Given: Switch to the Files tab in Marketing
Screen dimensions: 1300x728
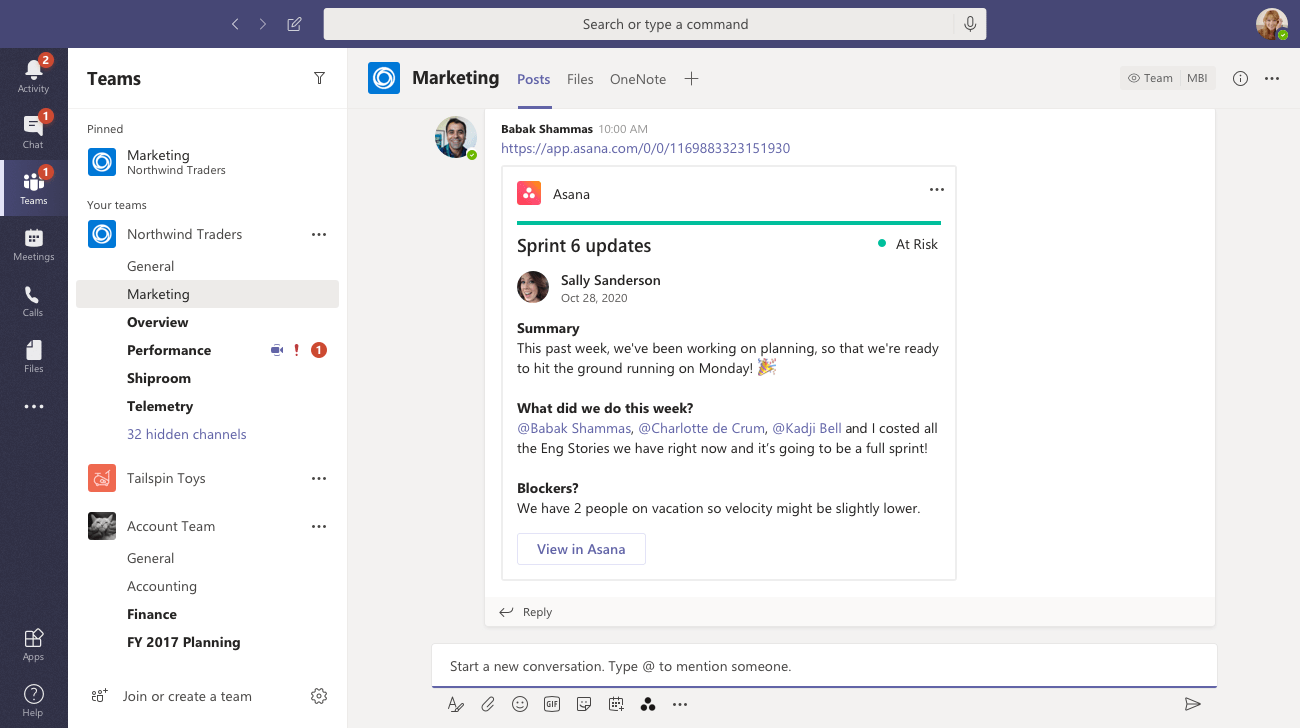Looking at the screenshot, I should tap(580, 79).
